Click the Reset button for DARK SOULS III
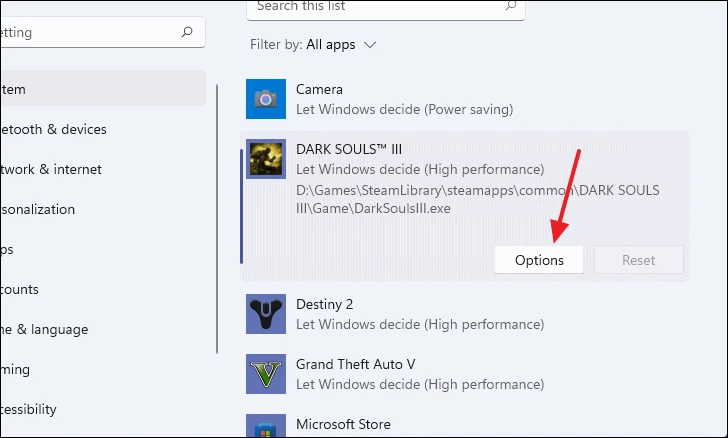 638,260
